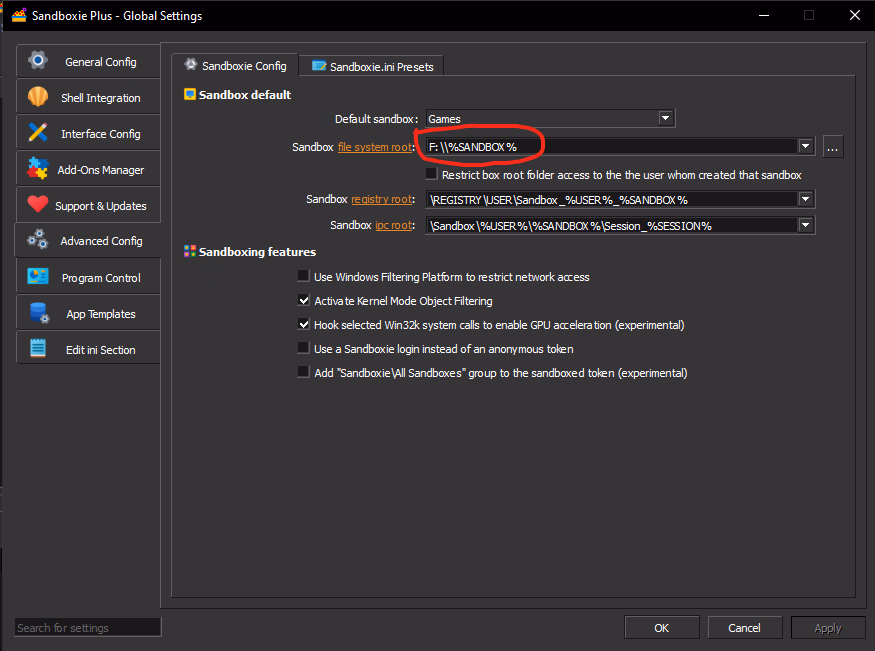Select the App Templates database icon
Image resolution: width=875 pixels, height=651 pixels.
(x=39, y=314)
